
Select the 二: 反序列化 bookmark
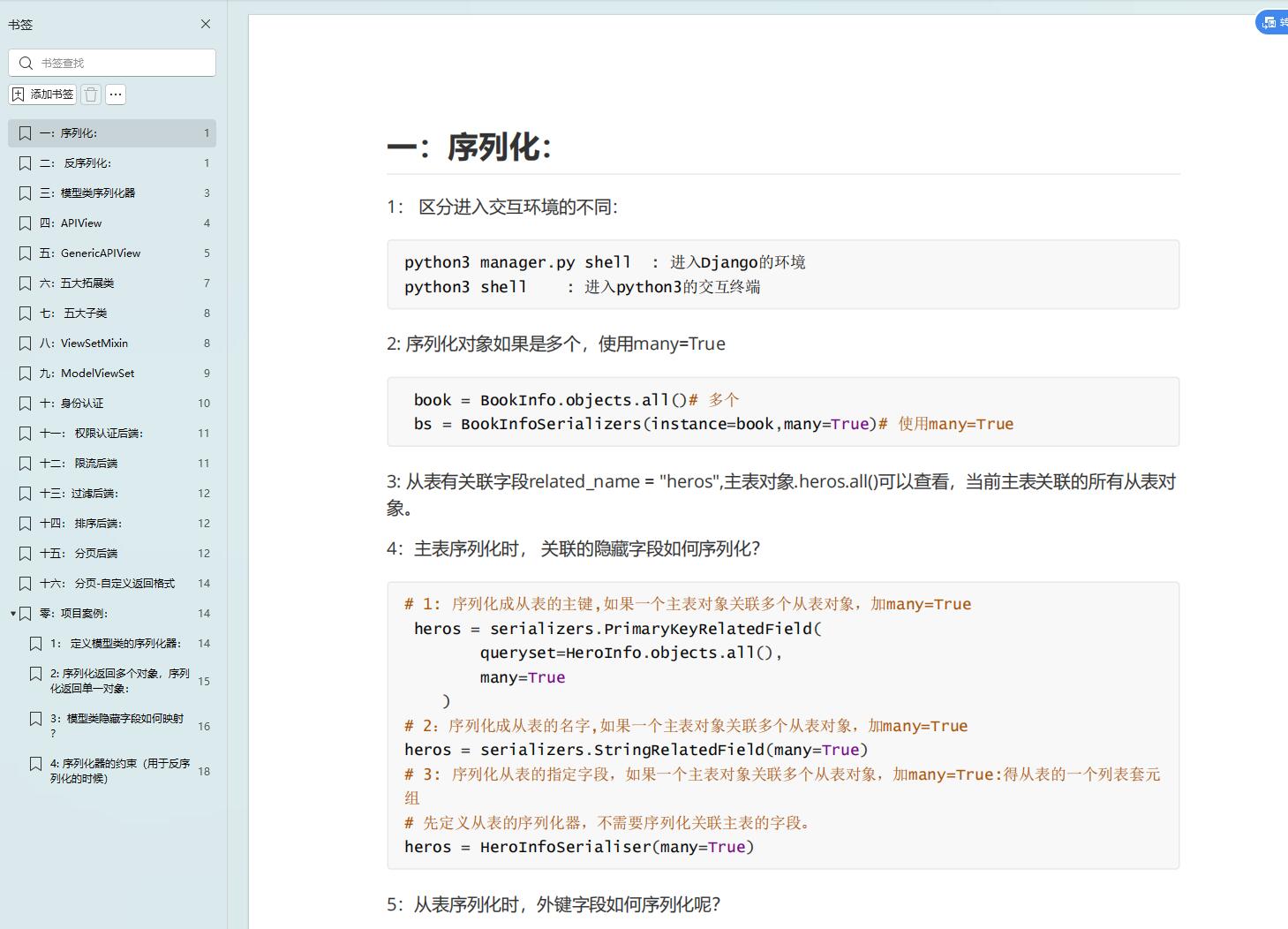click(84, 162)
